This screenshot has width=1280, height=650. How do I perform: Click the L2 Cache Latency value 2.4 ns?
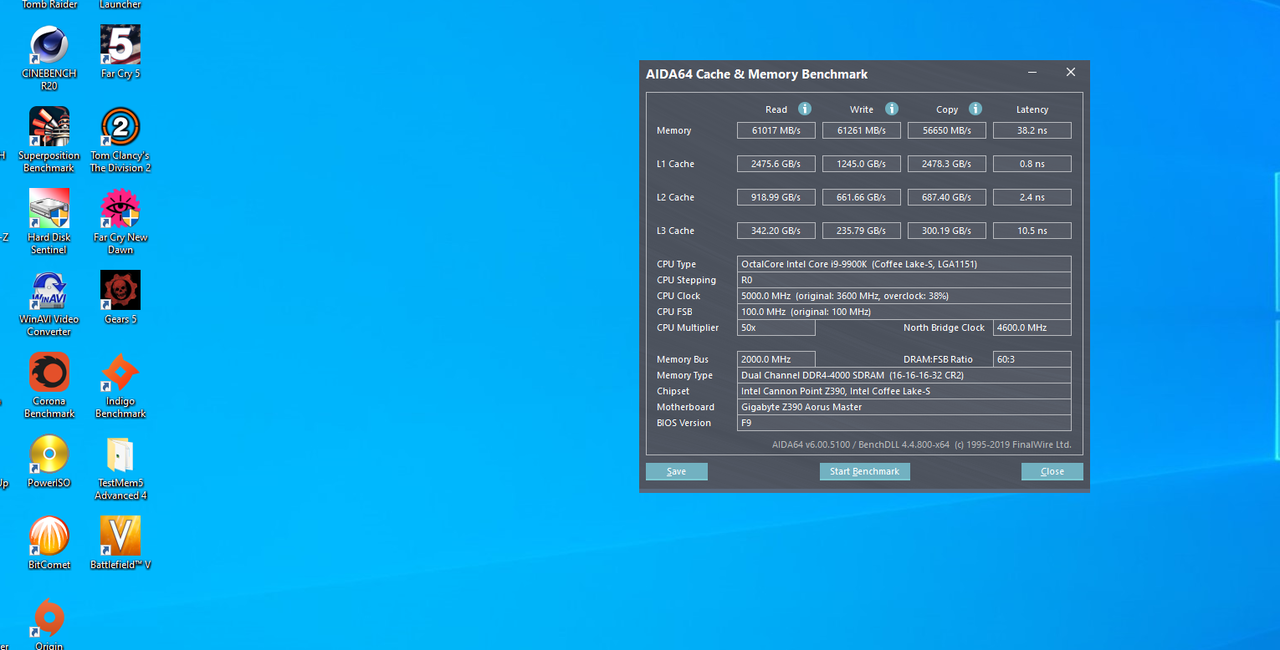[x=1032, y=197]
